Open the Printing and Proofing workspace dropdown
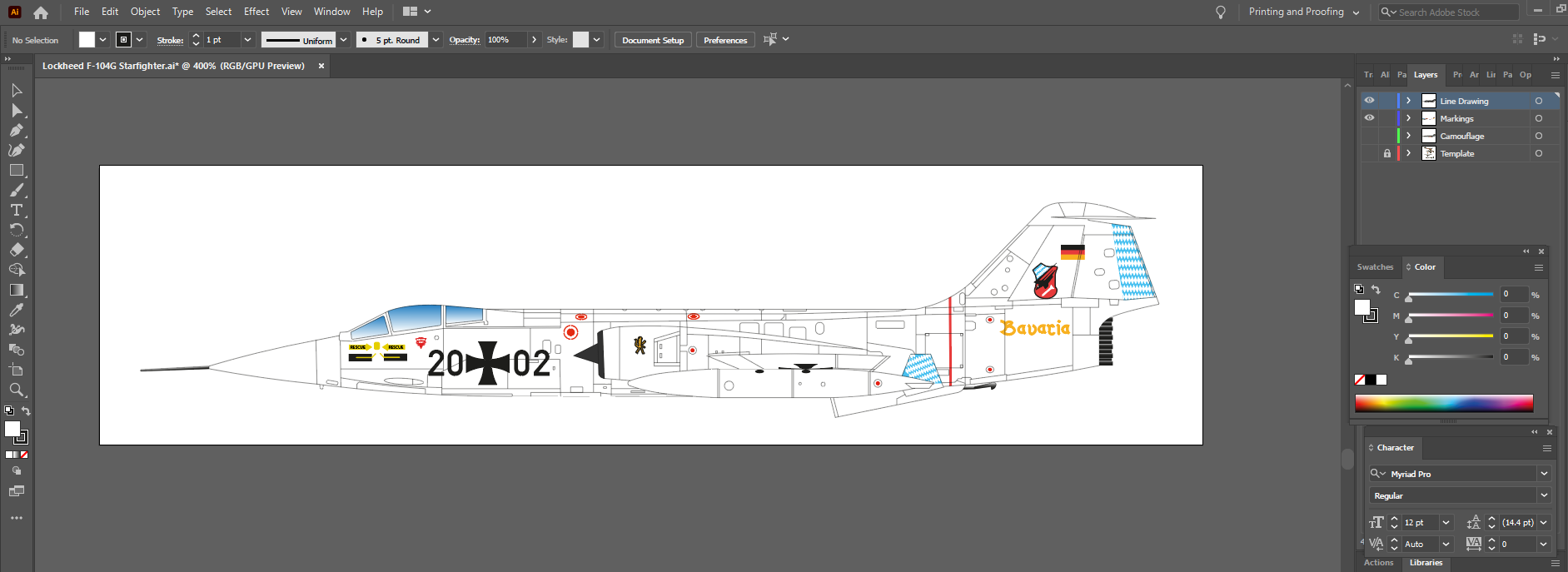The image size is (1568, 572). [1303, 12]
